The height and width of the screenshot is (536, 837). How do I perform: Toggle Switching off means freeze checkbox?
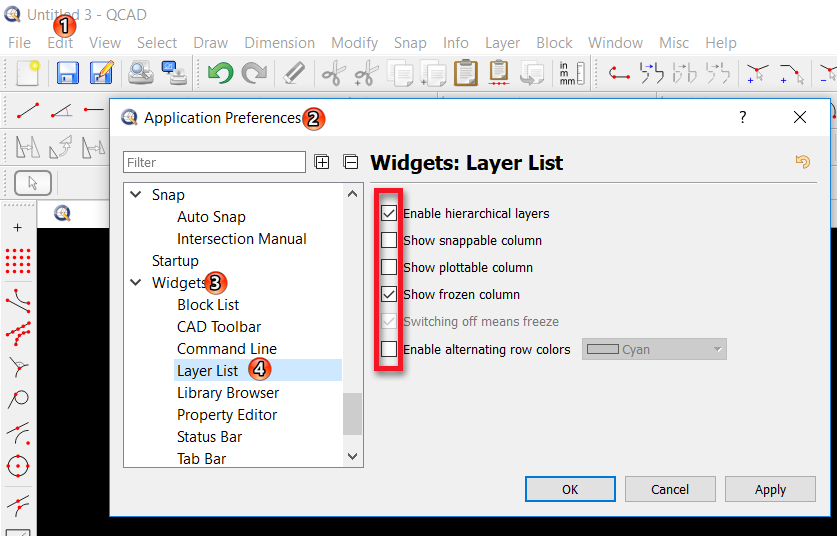click(x=389, y=321)
